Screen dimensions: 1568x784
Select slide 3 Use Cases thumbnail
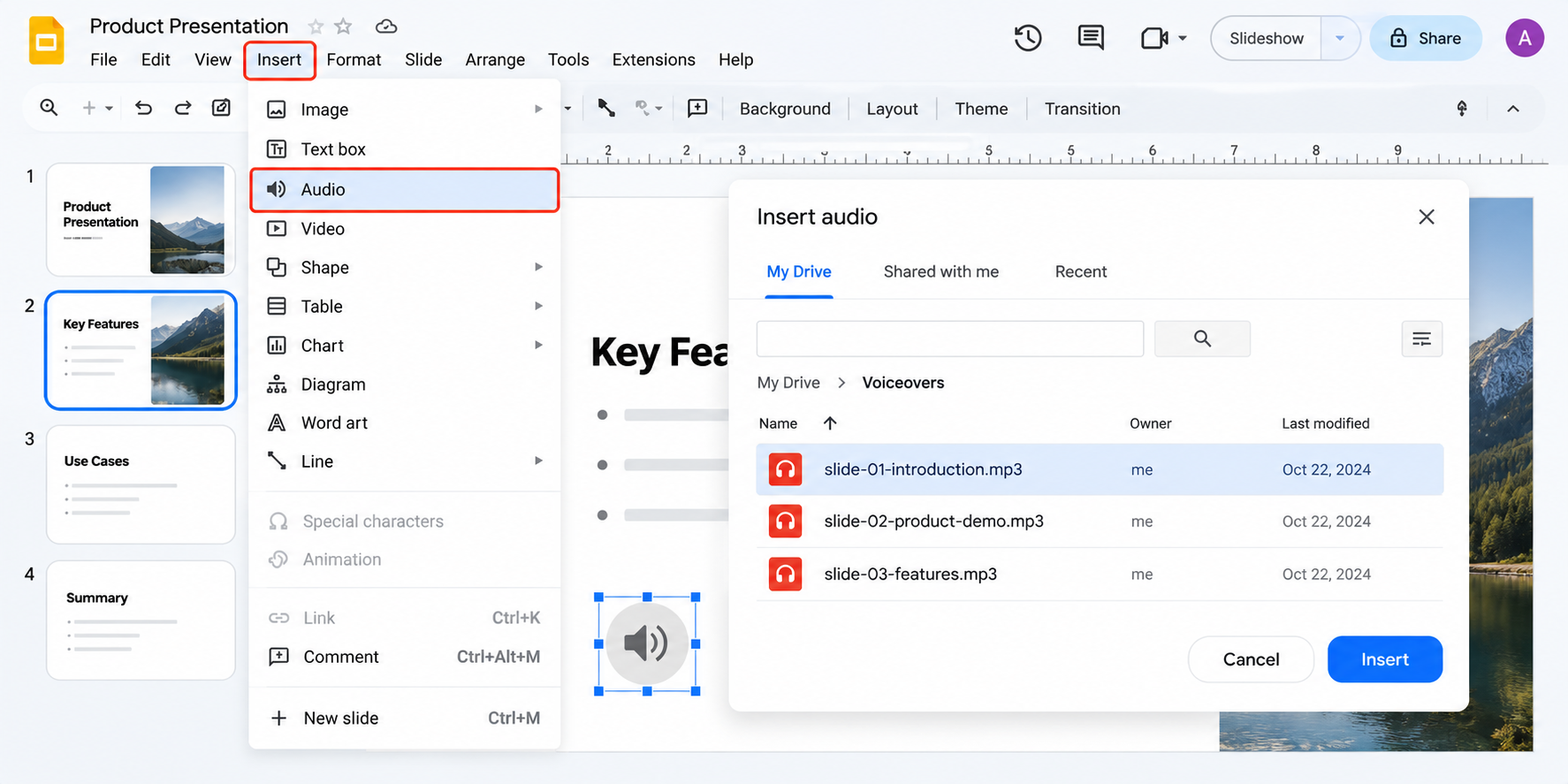pos(141,484)
